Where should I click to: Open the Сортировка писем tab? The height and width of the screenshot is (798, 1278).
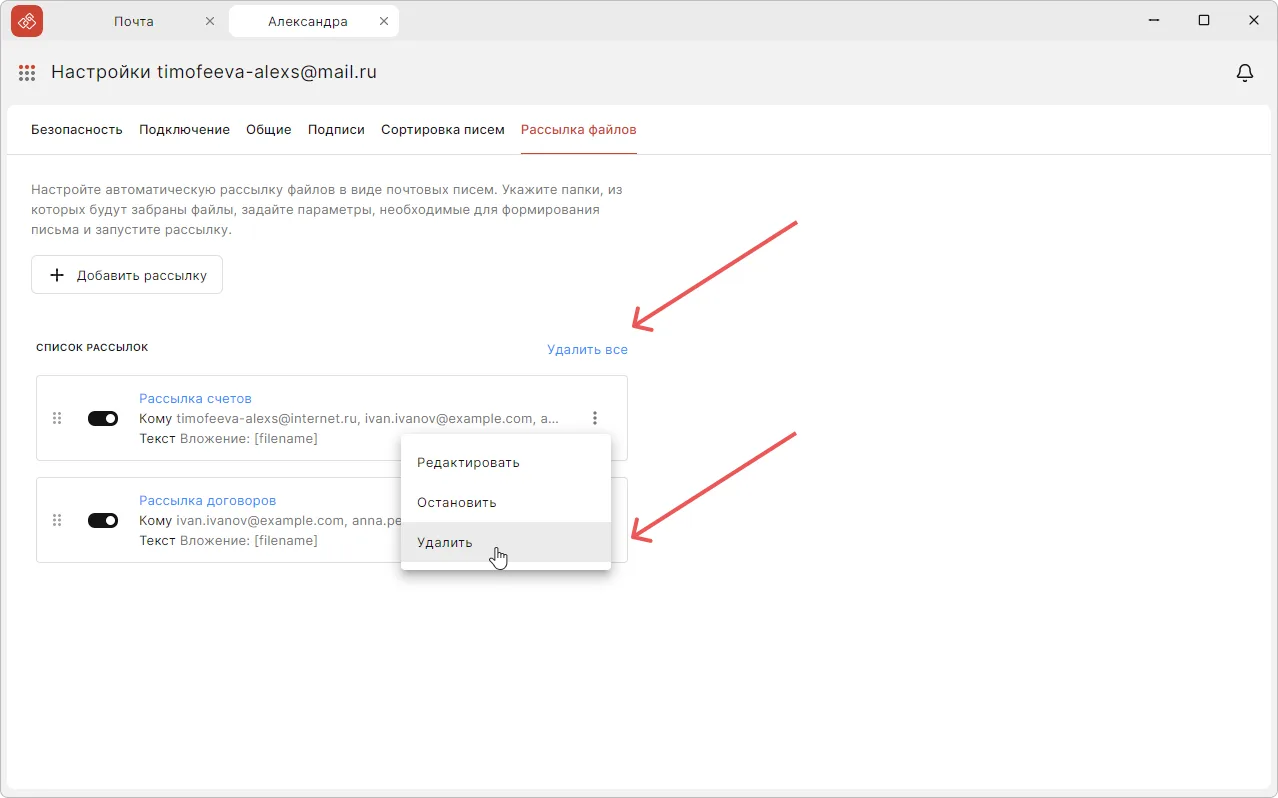442,130
